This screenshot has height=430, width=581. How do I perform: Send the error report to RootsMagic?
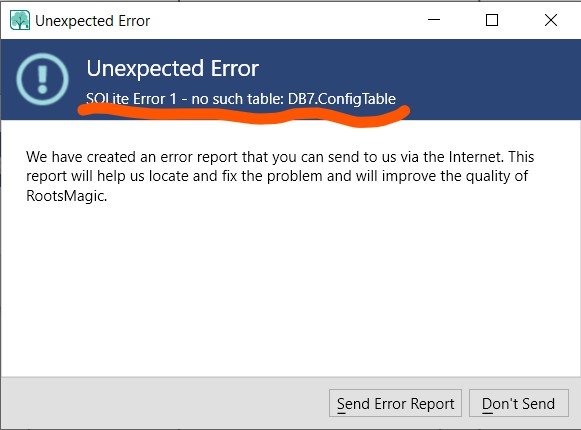(395, 403)
